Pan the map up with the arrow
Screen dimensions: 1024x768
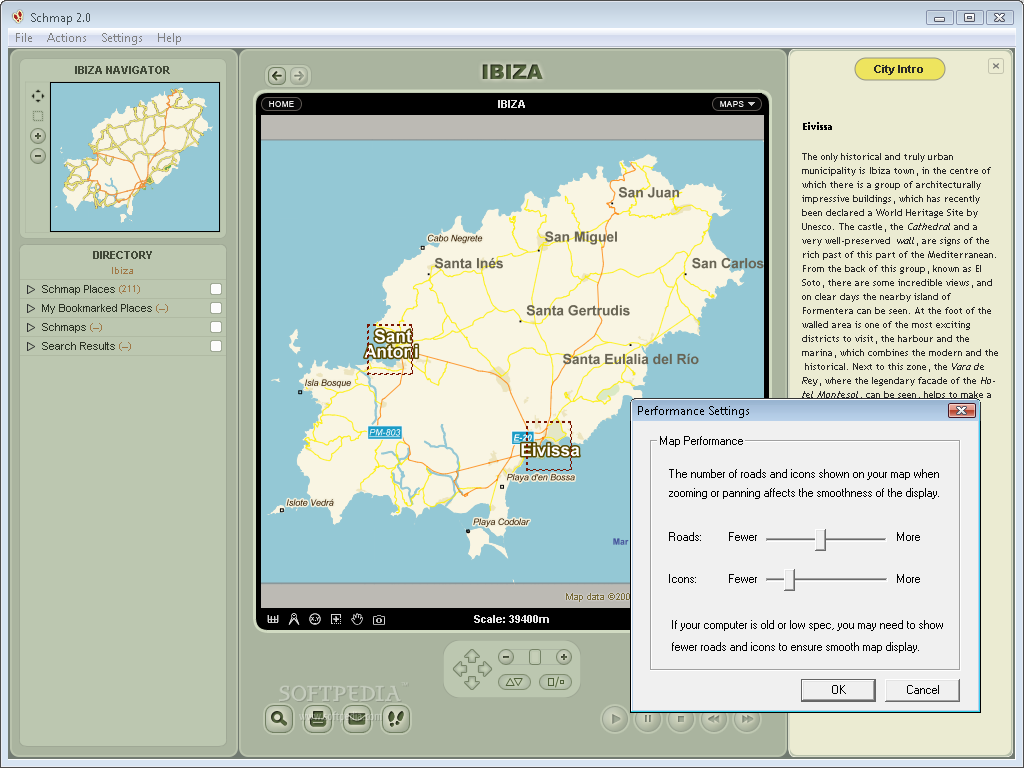click(x=472, y=656)
